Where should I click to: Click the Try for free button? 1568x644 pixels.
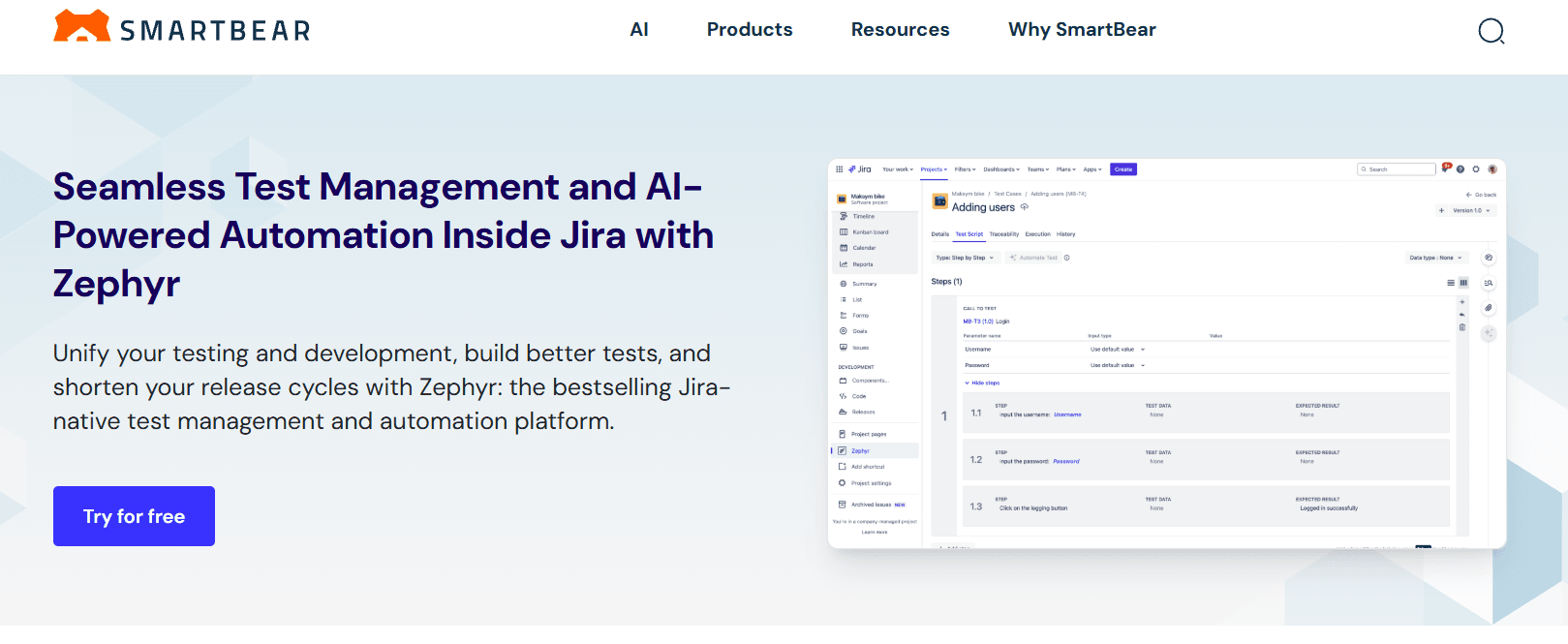134,516
